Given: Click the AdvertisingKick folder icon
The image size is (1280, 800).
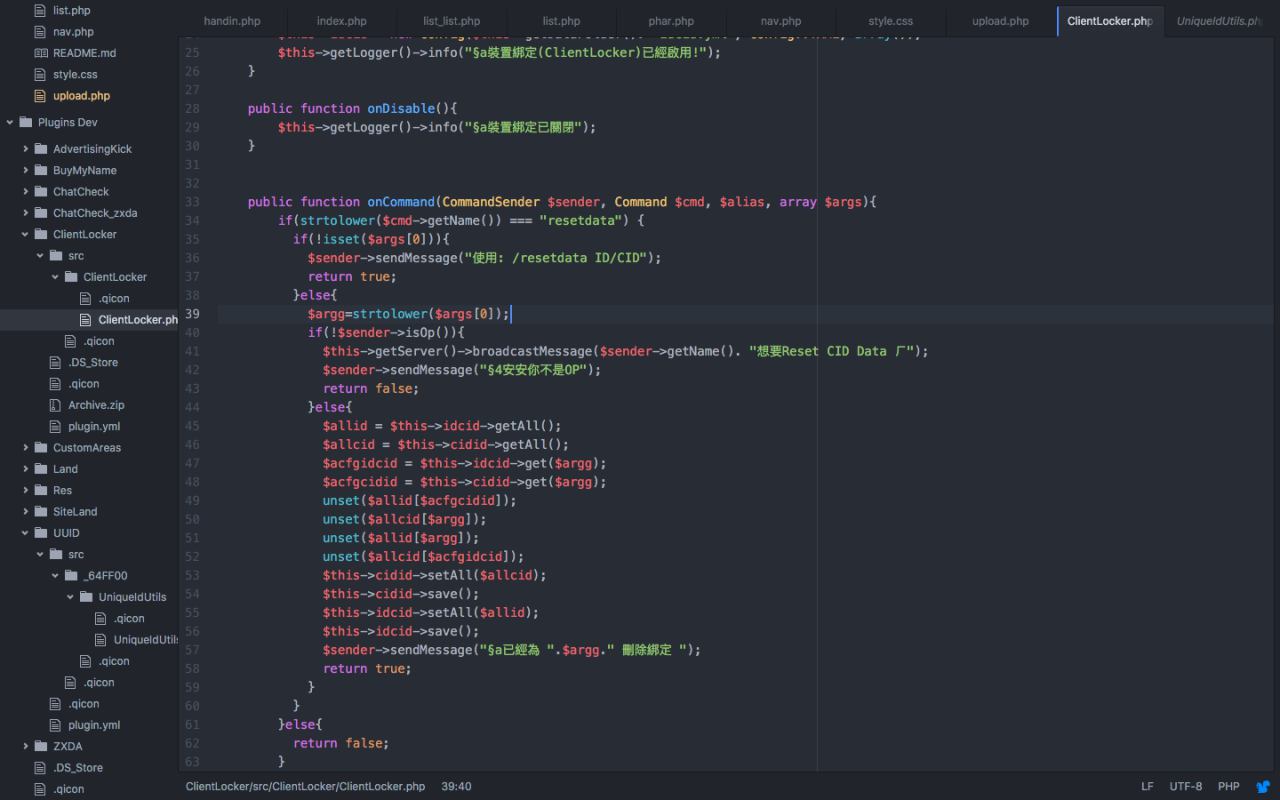Looking at the screenshot, I should point(41,149).
